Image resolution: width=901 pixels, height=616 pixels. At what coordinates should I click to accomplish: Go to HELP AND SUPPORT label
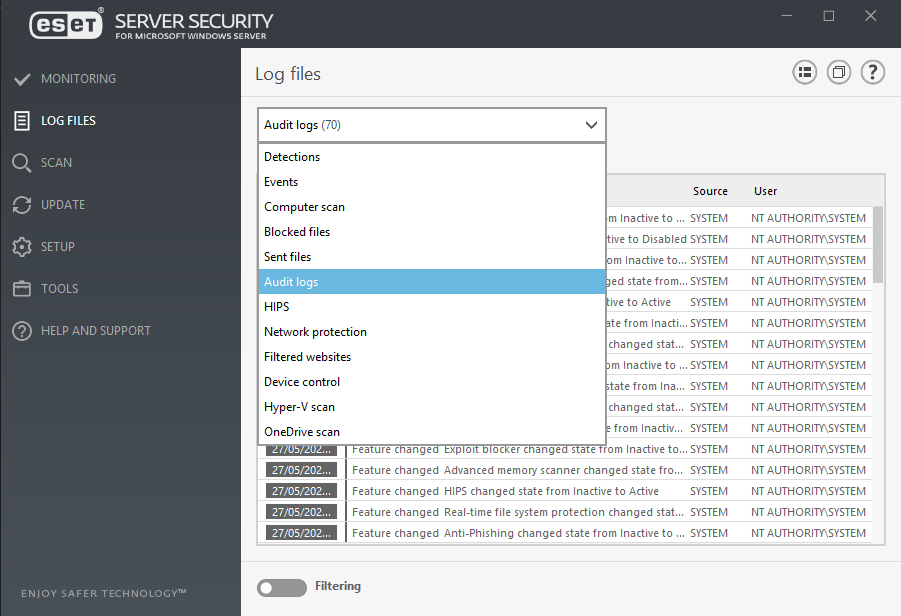(95, 331)
